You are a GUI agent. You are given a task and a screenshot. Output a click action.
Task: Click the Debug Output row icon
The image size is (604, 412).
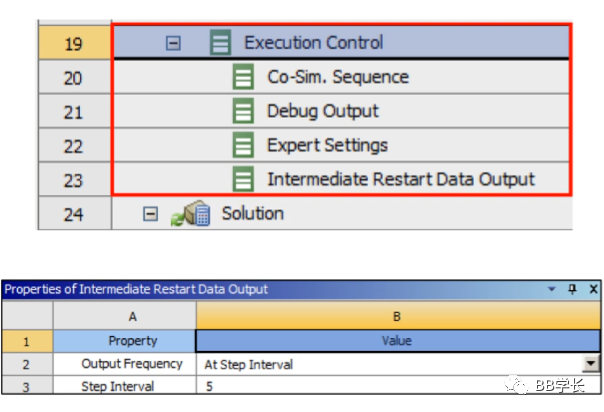click(x=243, y=111)
